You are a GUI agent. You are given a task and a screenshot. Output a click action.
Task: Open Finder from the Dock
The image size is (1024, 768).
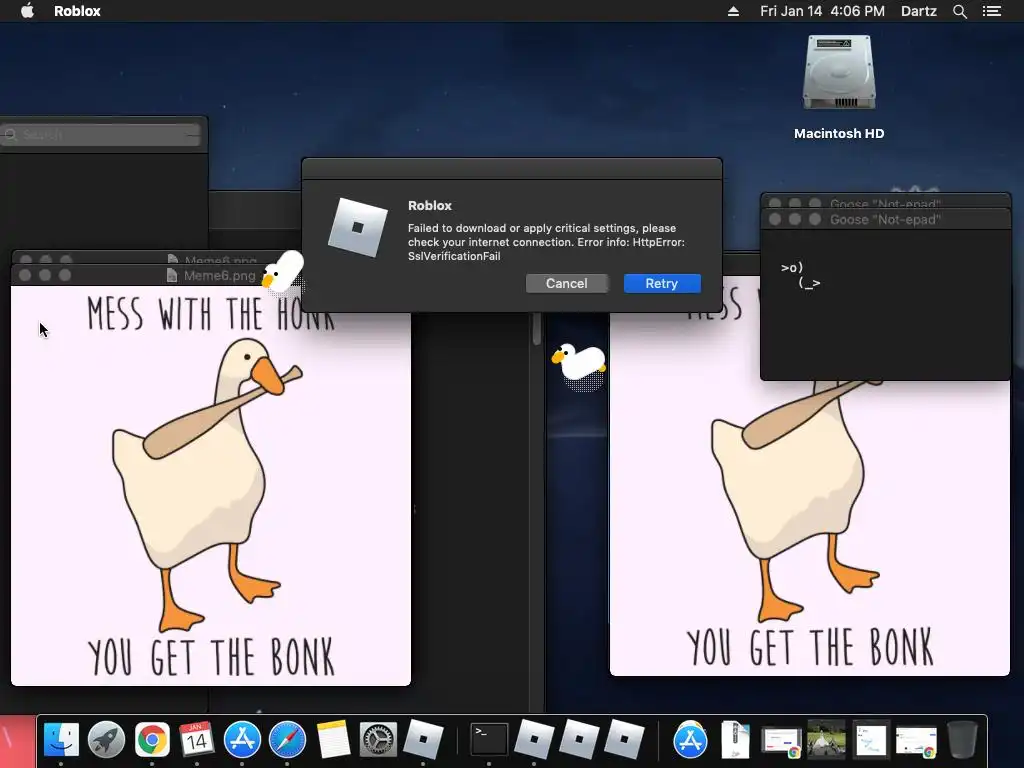point(61,740)
